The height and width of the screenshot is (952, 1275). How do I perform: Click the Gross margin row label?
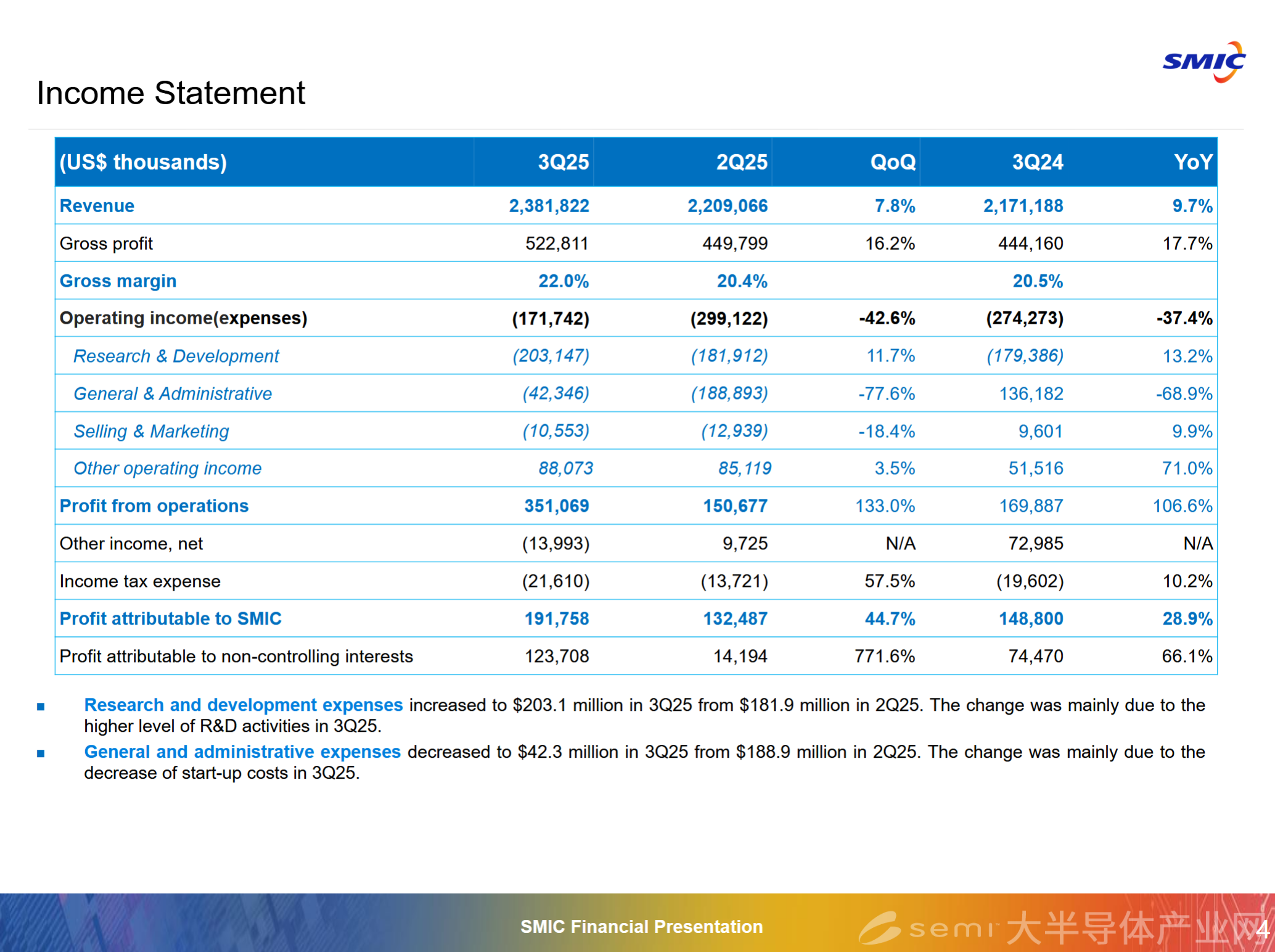pyautogui.click(x=118, y=281)
